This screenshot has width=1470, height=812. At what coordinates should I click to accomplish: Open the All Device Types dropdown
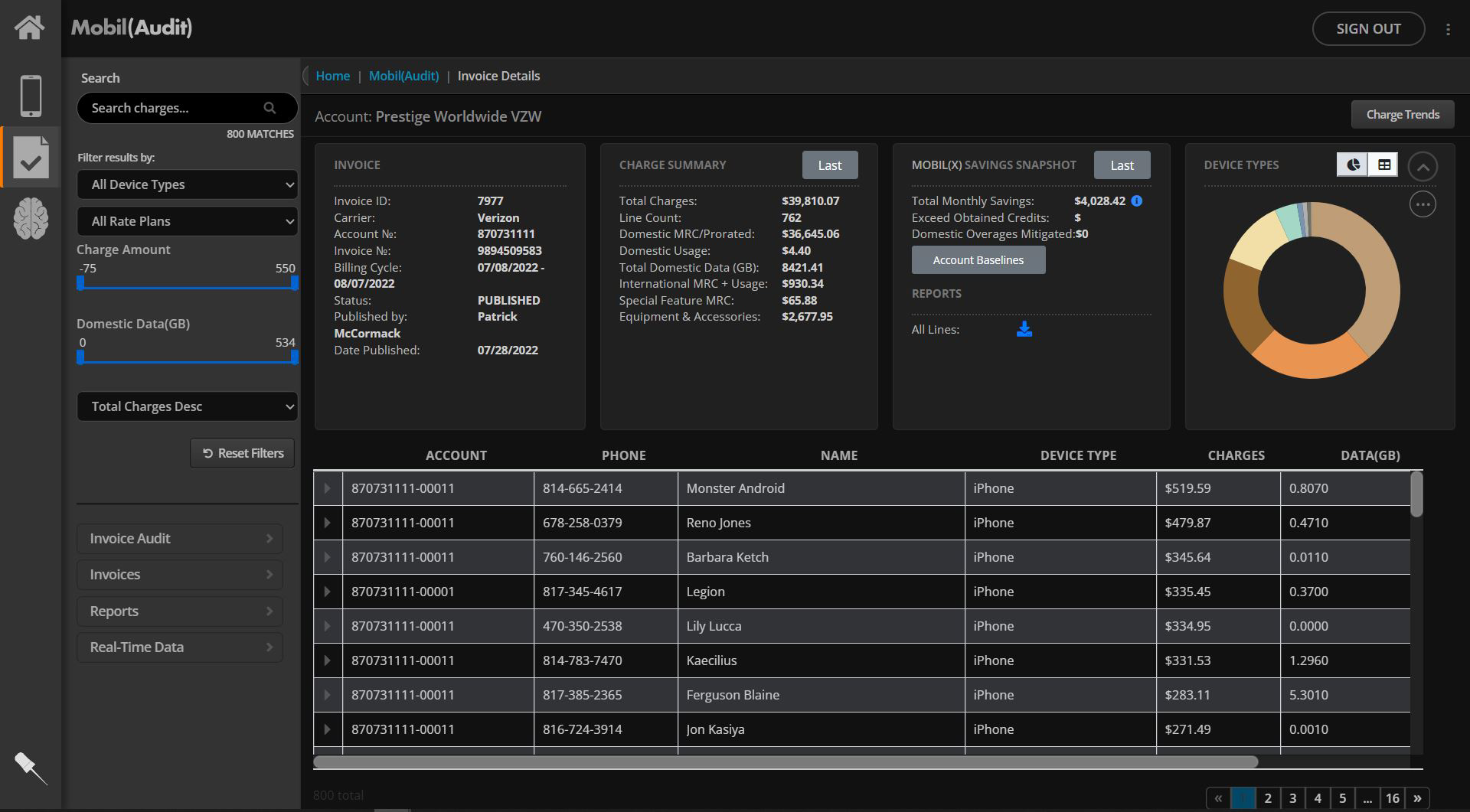tap(188, 184)
